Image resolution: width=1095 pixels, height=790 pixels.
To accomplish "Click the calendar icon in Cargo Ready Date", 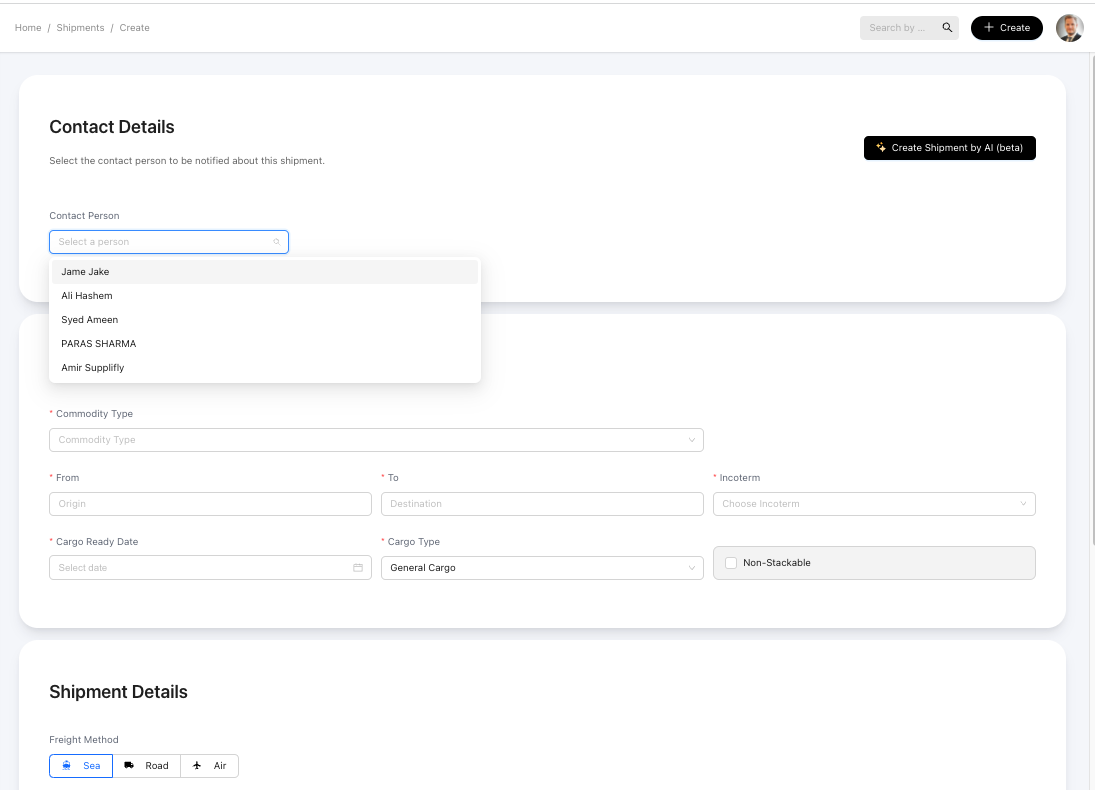I will coord(358,568).
